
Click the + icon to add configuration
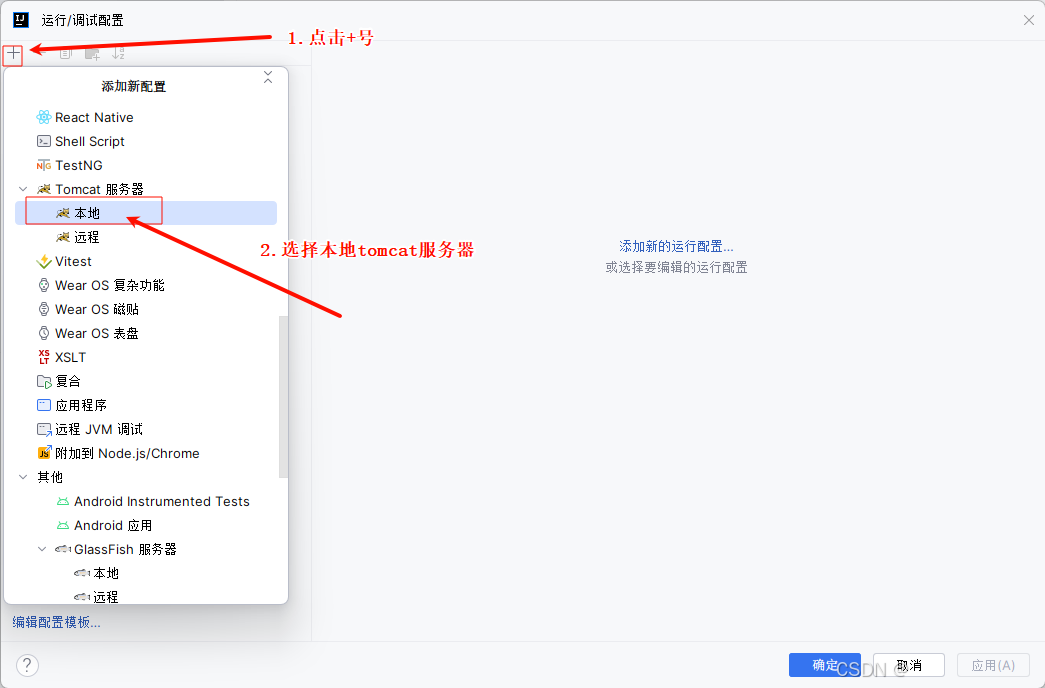click(x=13, y=55)
